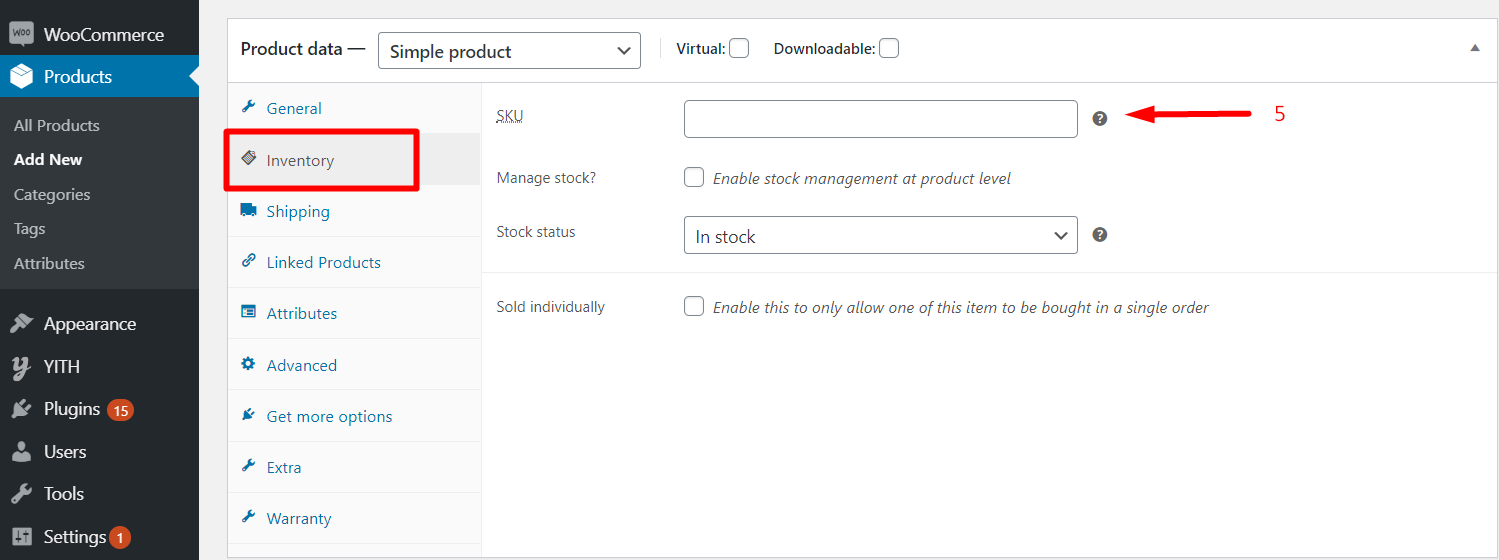The width and height of the screenshot is (1499, 560).
Task: Click the Settings sliders icon in the sidebar
Action: [x=22, y=537]
